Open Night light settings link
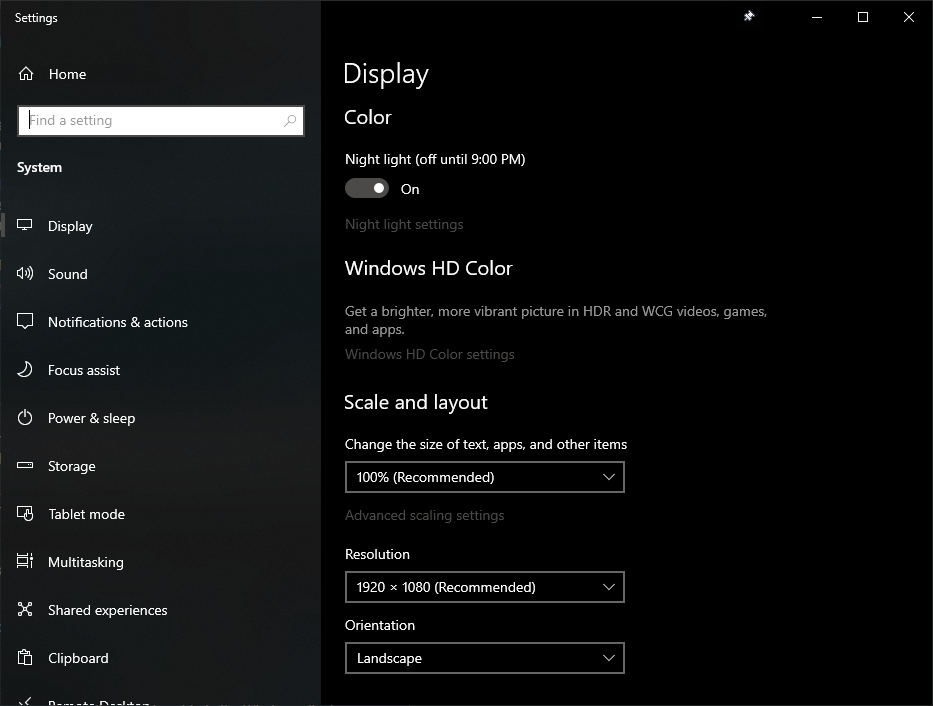This screenshot has height=706, width=933. coord(404,224)
